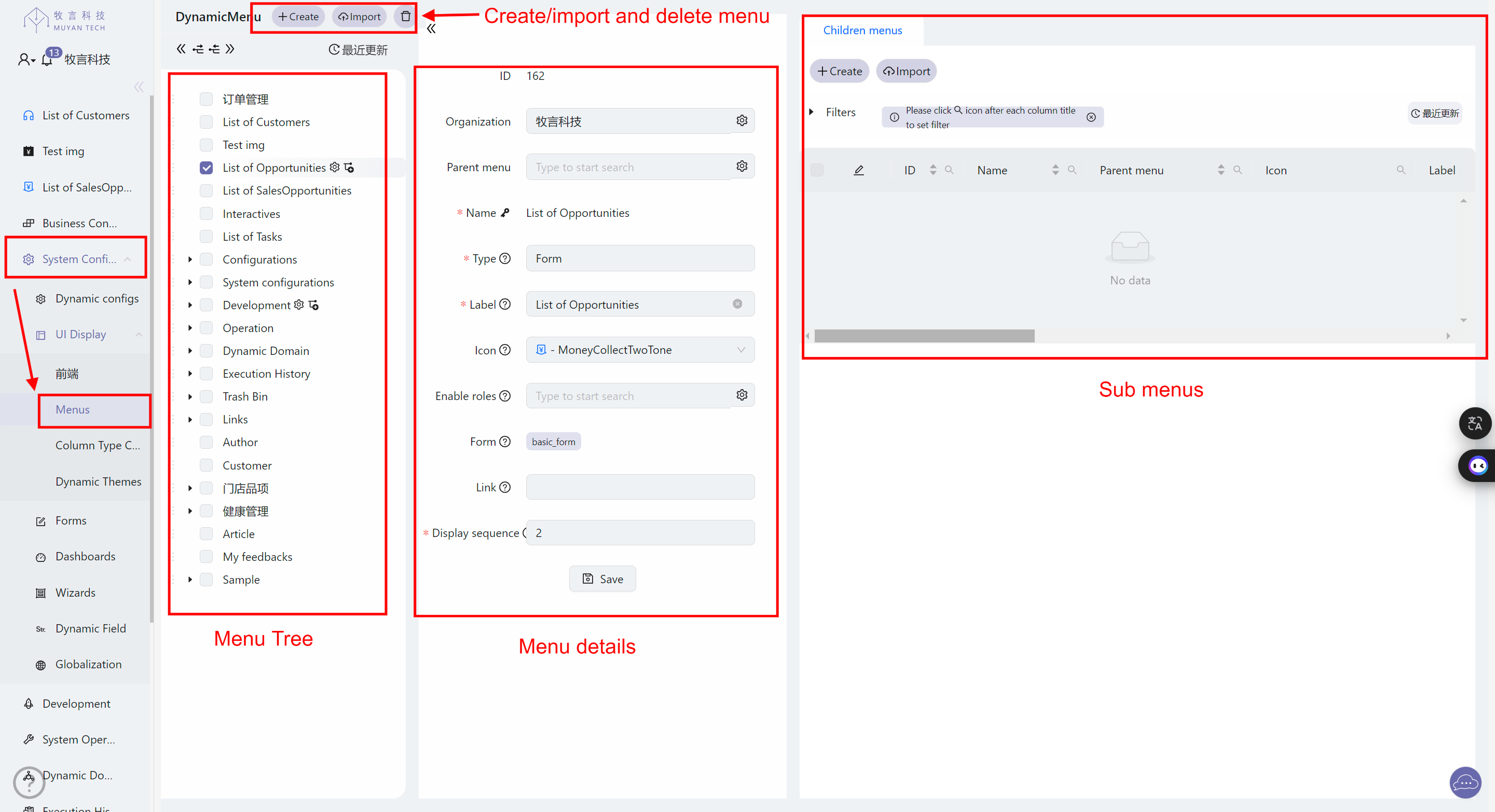Select the Children menus tab
The image size is (1495, 812).
(x=862, y=30)
